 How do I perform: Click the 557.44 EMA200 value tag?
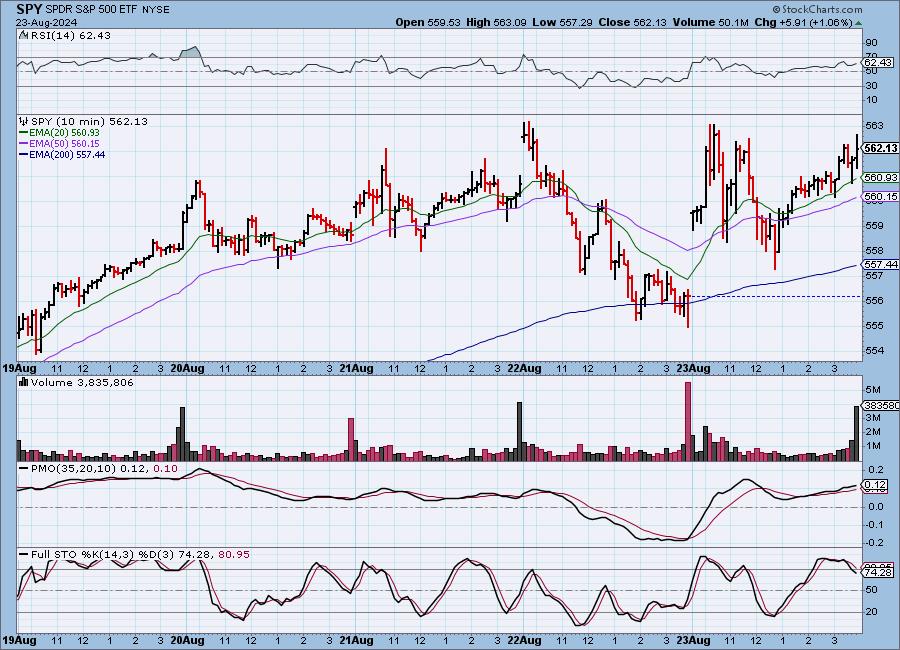point(880,264)
